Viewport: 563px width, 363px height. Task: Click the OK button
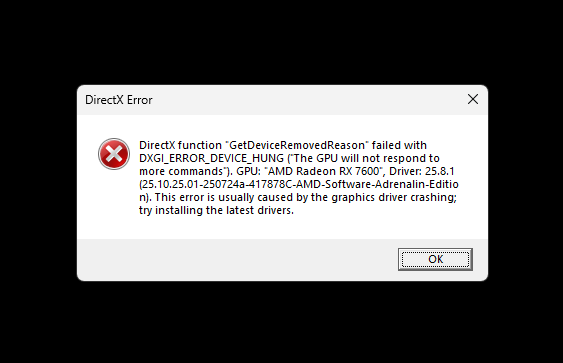point(435,259)
